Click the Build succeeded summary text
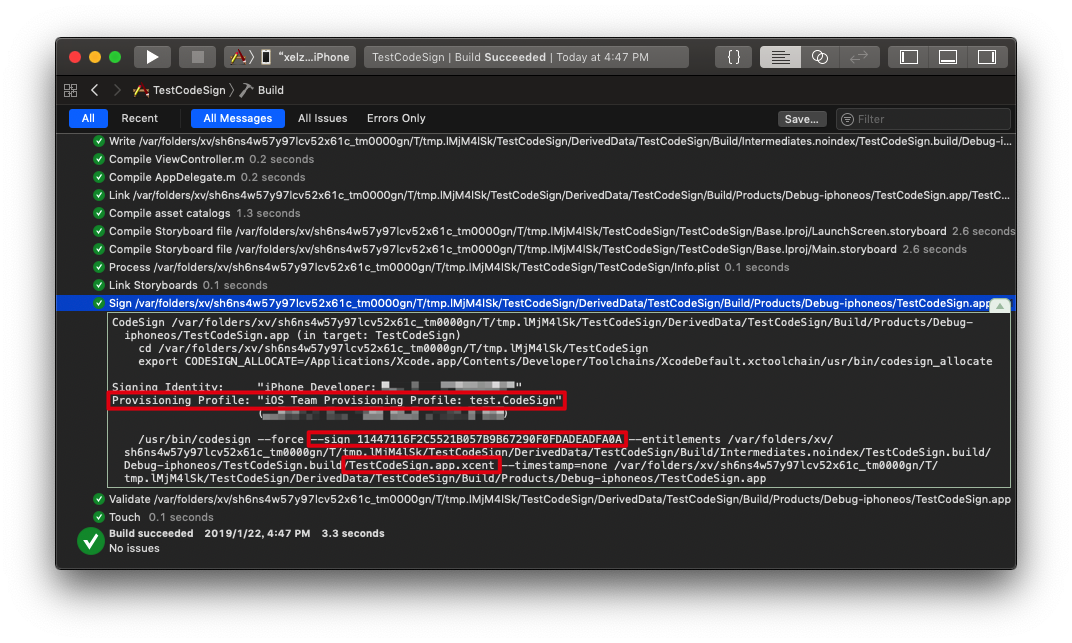Viewport: 1072px width, 643px height. (151, 533)
